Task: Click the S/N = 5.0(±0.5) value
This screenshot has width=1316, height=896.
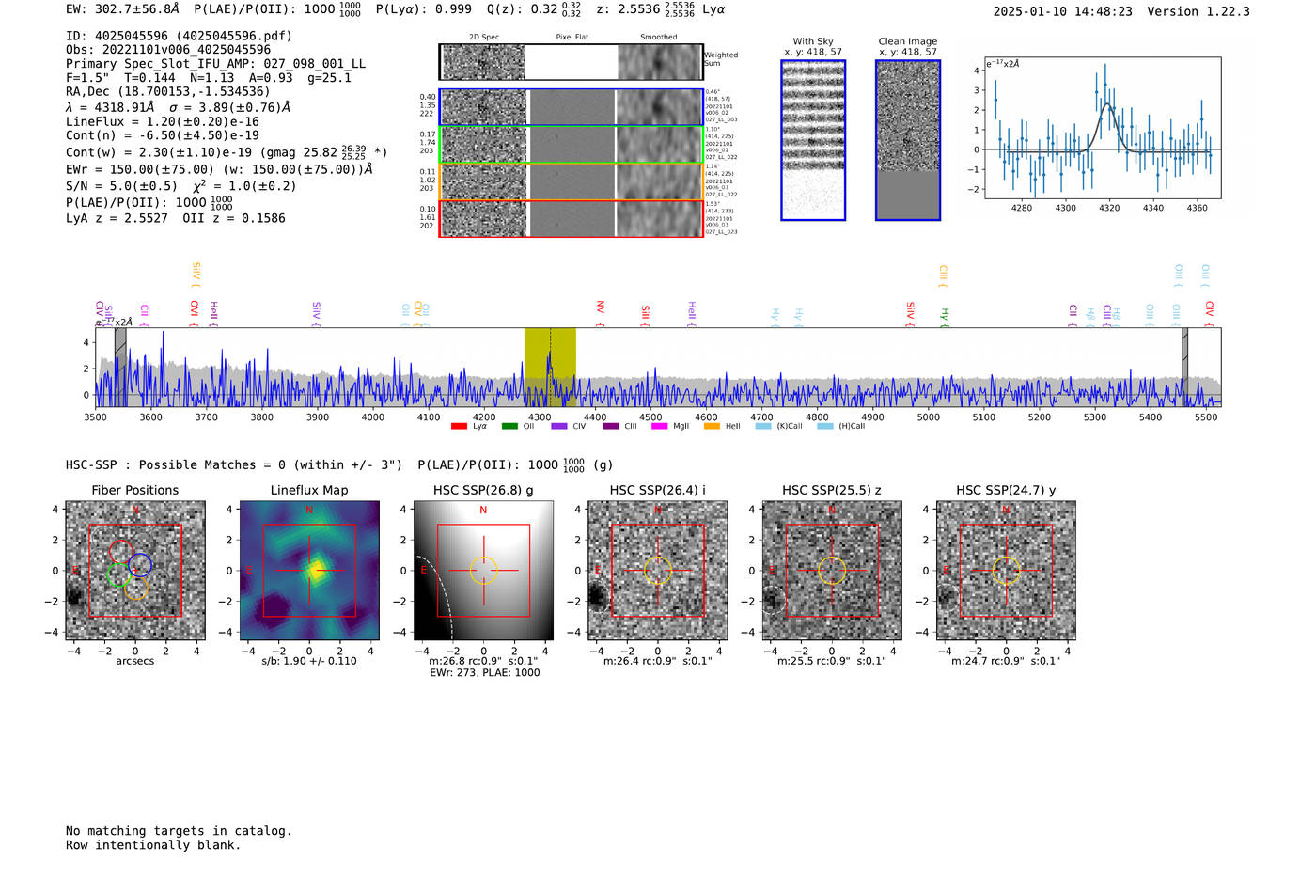Action: point(121,186)
